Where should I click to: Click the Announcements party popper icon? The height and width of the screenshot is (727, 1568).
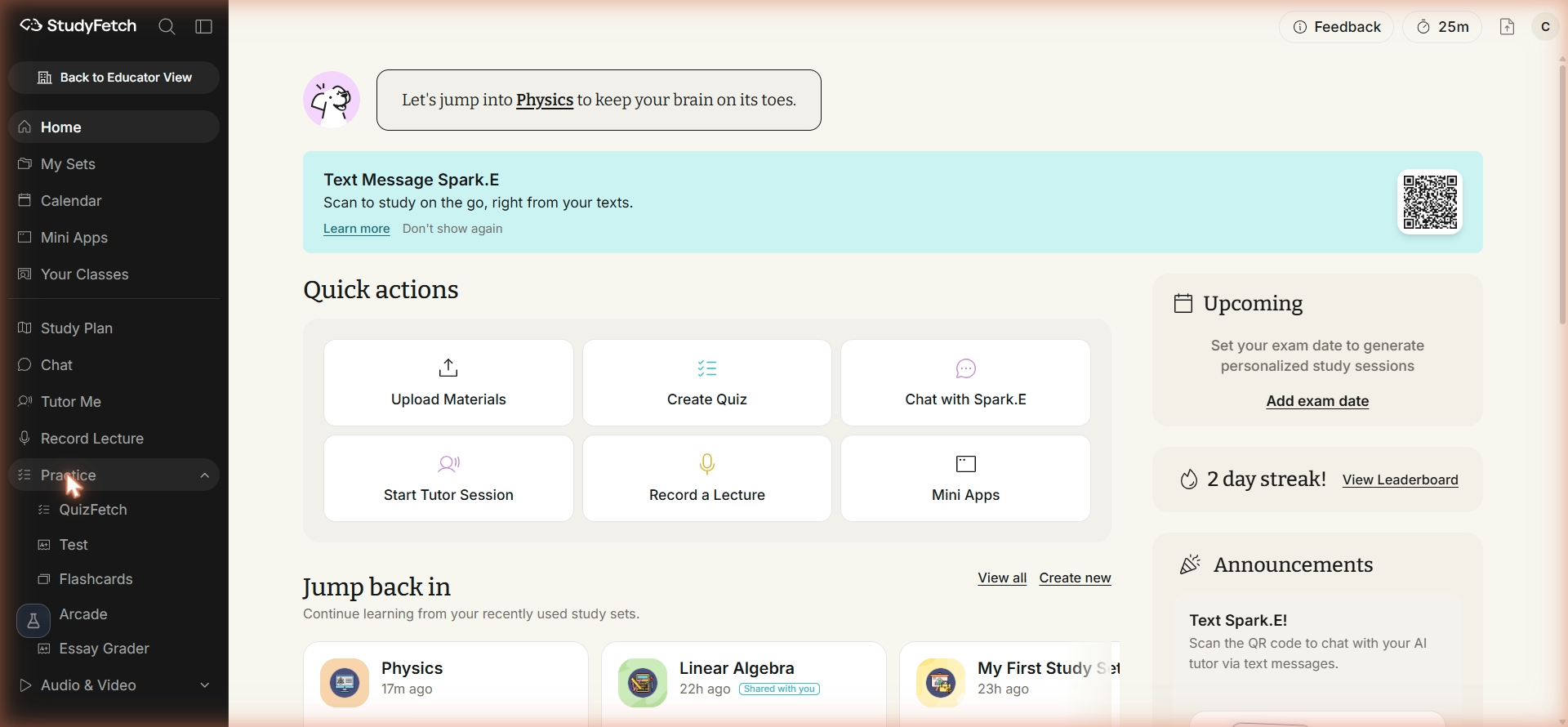click(1191, 564)
